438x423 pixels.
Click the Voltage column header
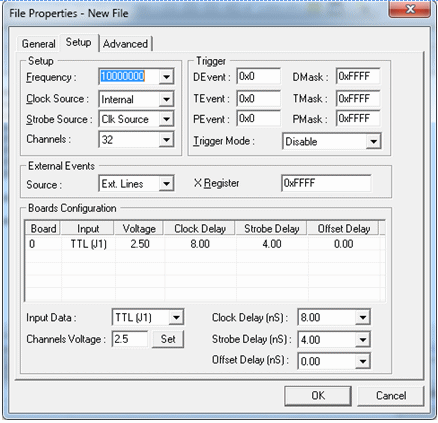click(x=139, y=229)
